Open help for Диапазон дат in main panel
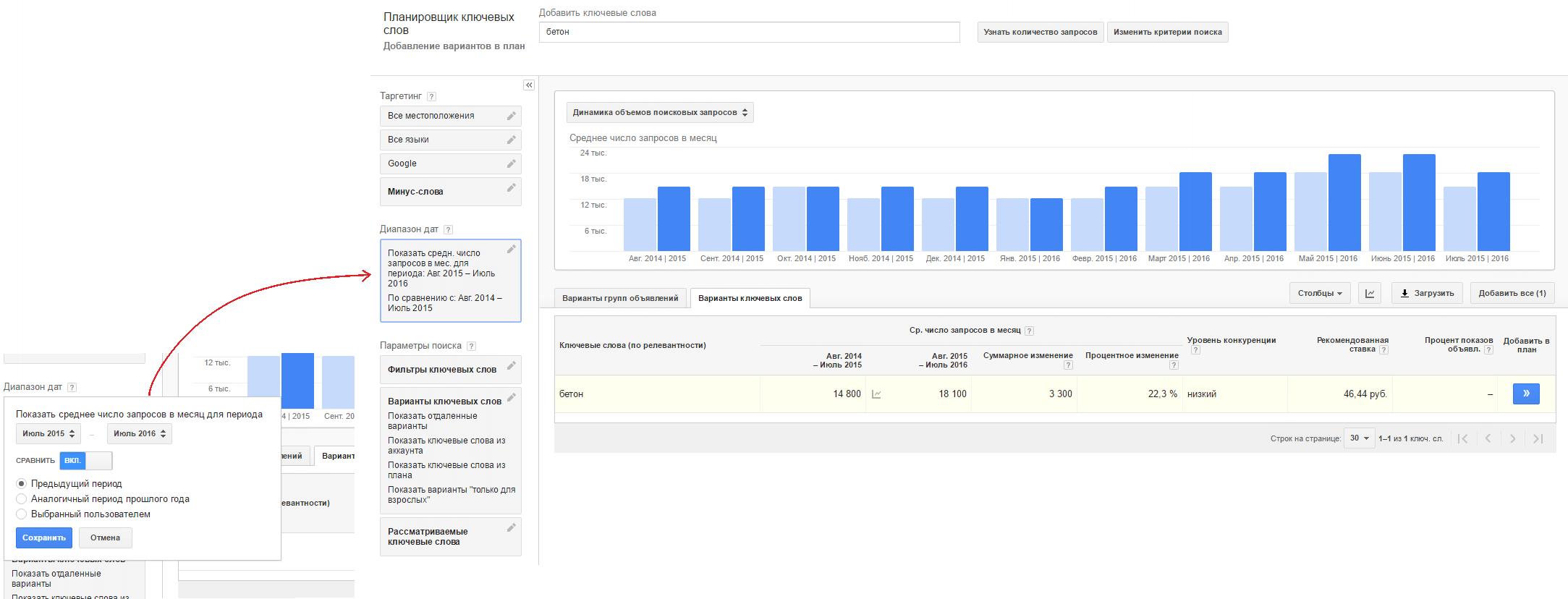The image size is (1568, 599). coord(448,229)
